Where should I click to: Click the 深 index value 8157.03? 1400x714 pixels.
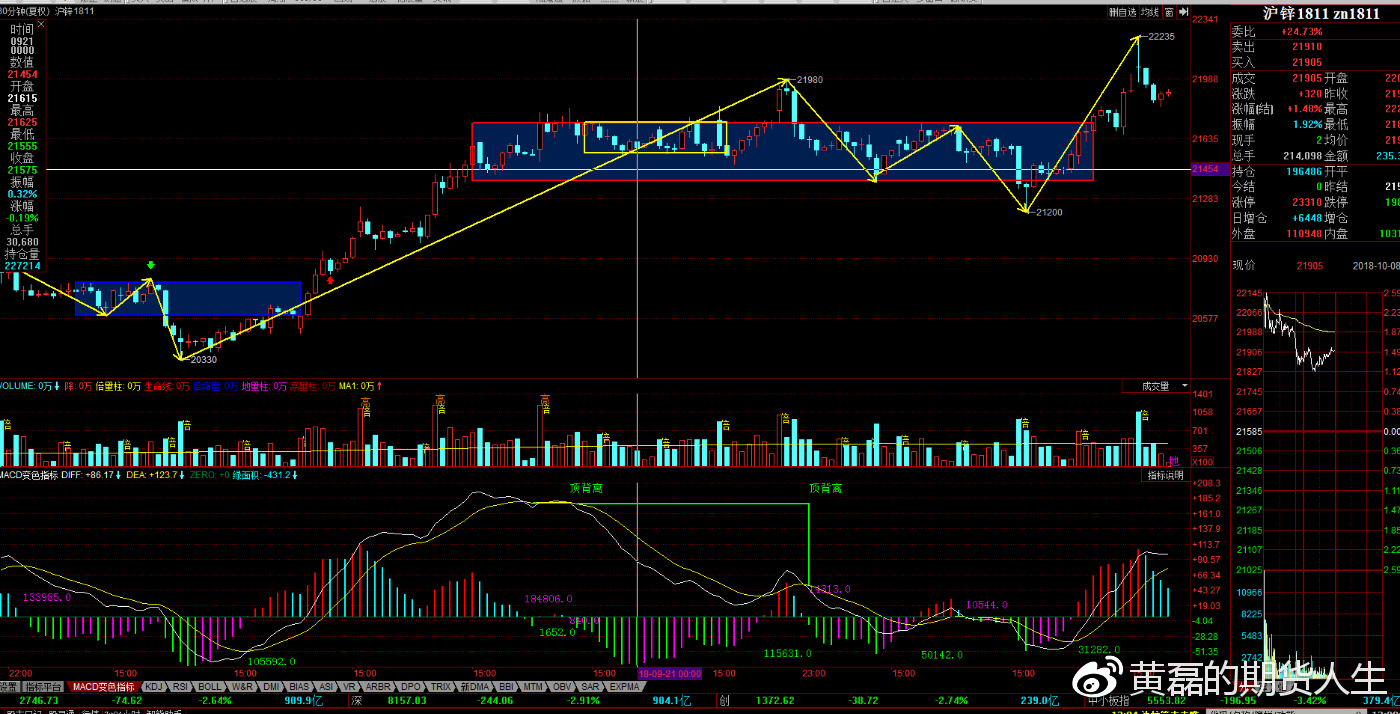pos(407,701)
